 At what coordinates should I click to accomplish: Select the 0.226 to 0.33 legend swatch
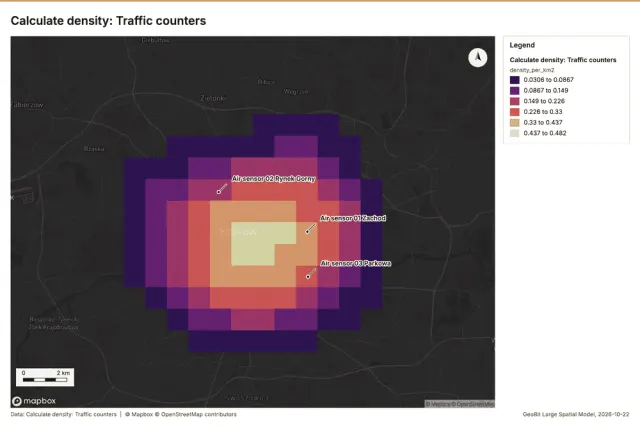pos(515,112)
